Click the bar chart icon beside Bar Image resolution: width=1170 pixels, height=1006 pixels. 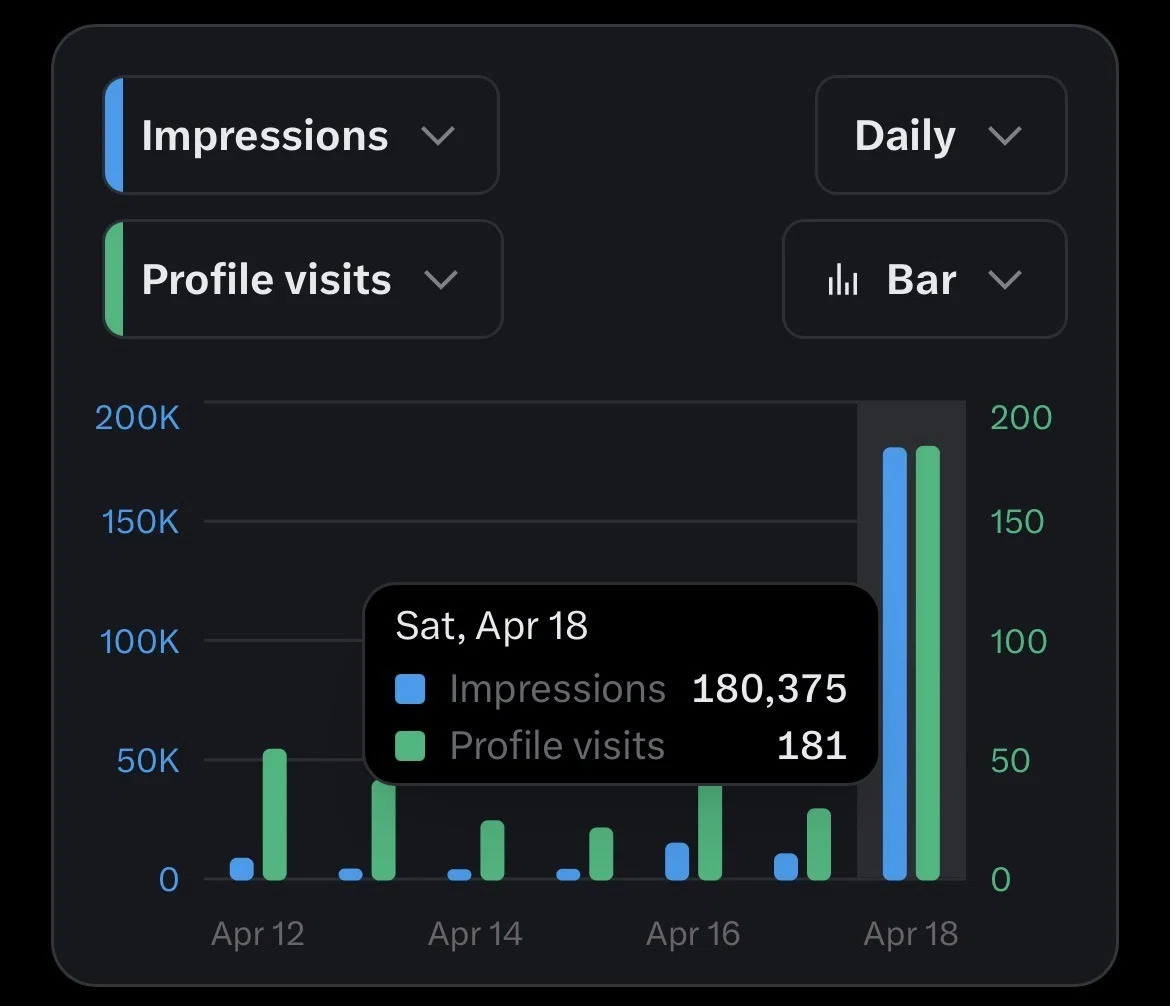842,280
